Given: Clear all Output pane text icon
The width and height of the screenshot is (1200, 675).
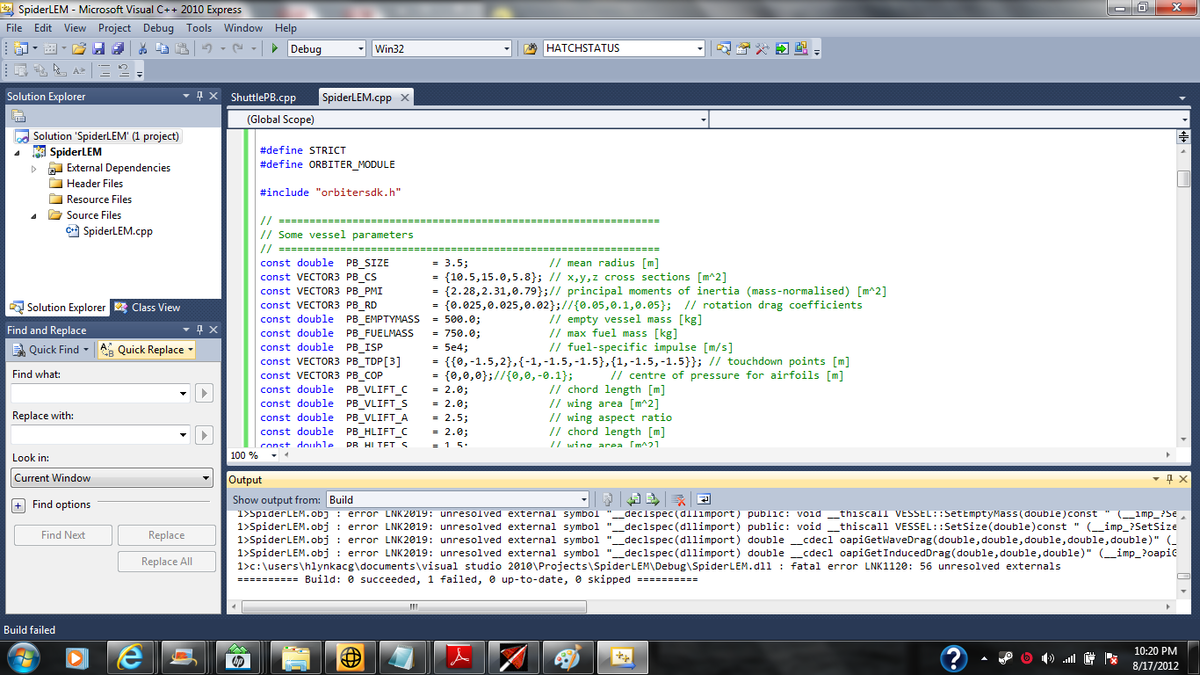Looking at the screenshot, I should 677,499.
